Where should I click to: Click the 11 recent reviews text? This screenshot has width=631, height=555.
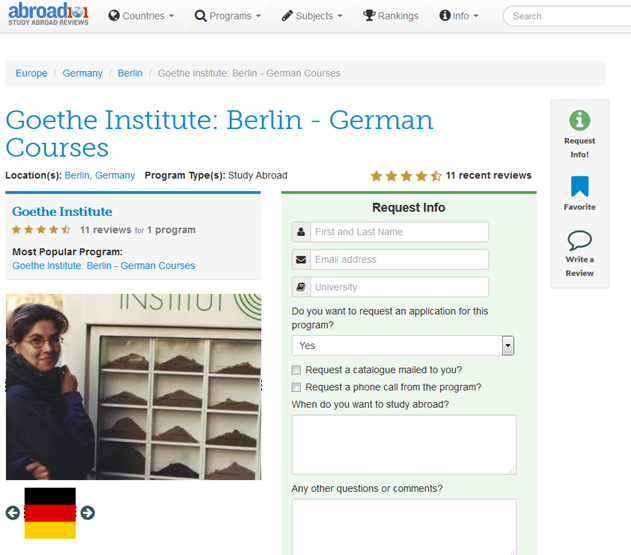[489, 175]
